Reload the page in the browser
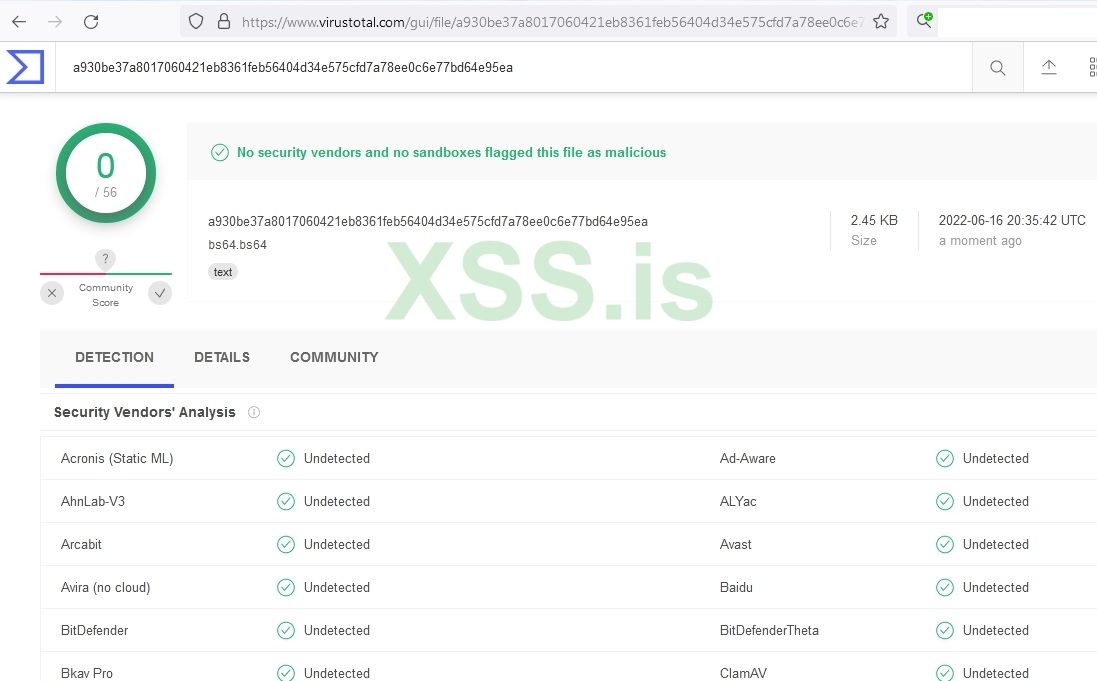 (x=91, y=21)
